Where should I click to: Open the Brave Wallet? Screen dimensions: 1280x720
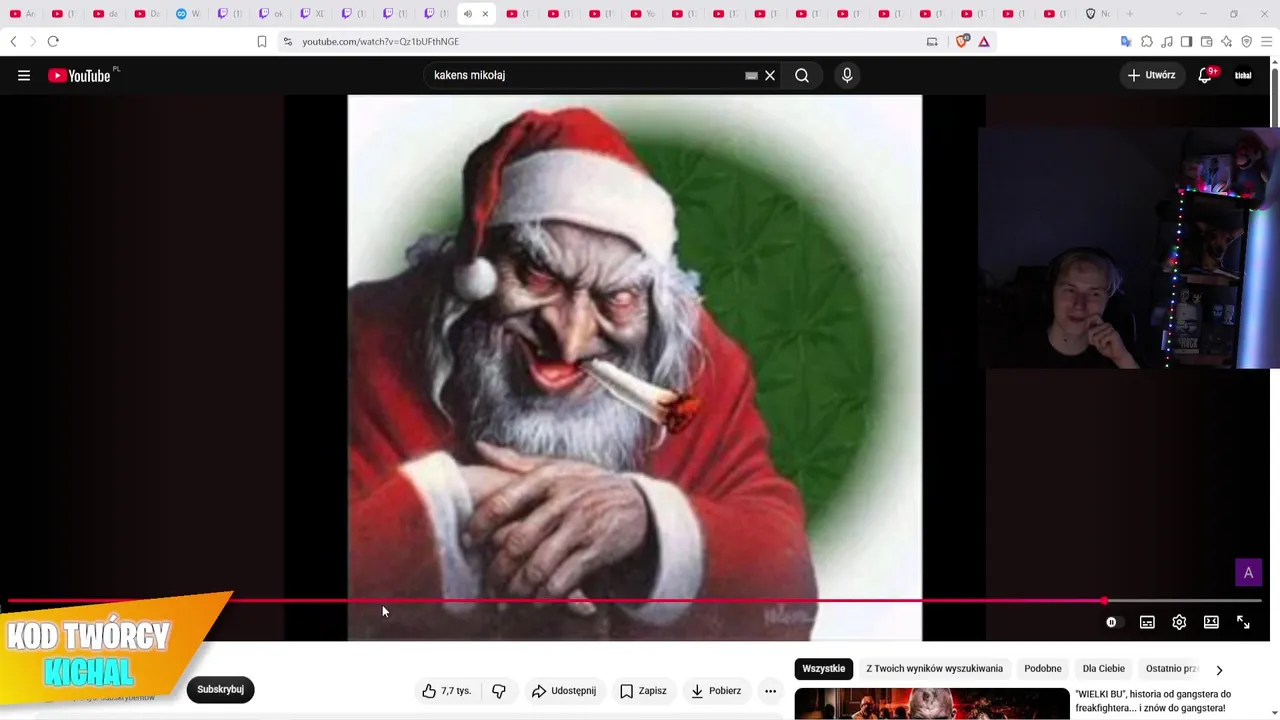point(1206,41)
